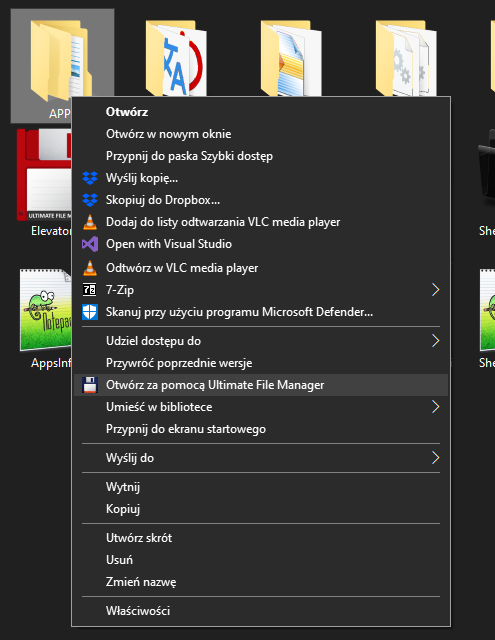Choose Otwórz za pomocą Ultimate File Manager
495x640 pixels.
pyautogui.click(x=261, y=385)
